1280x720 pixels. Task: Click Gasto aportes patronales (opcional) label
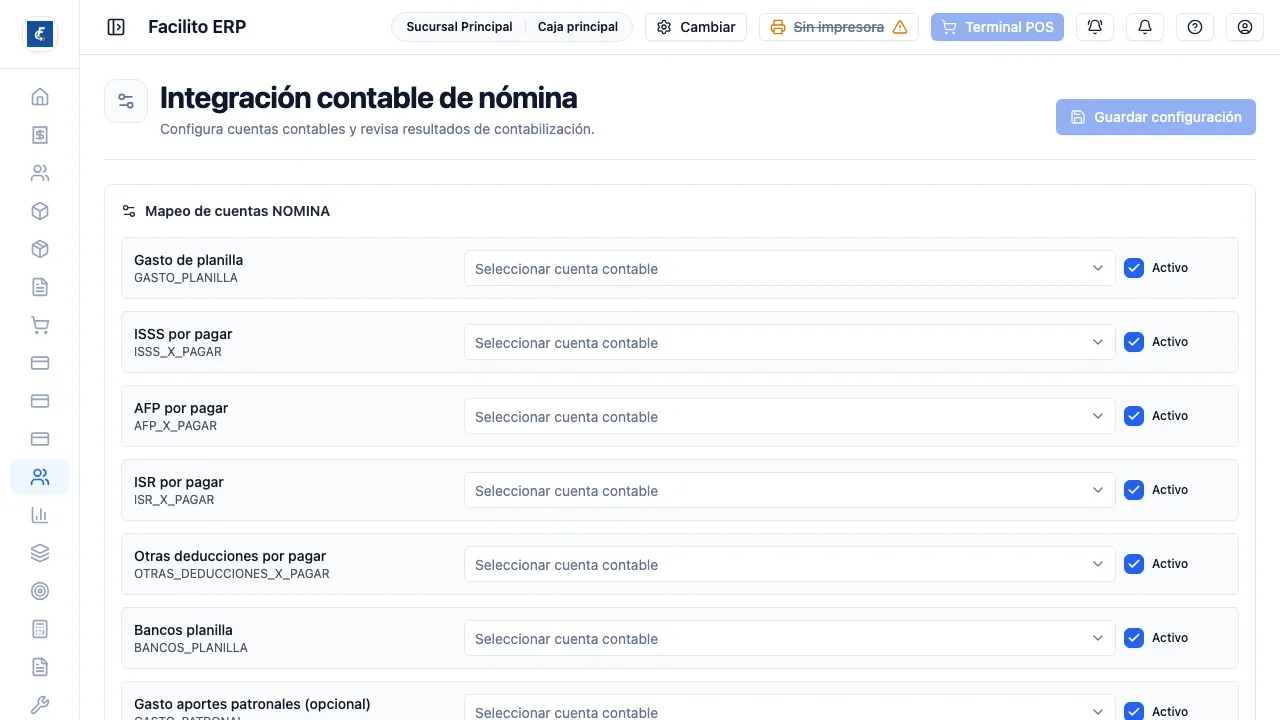[252, 704]
